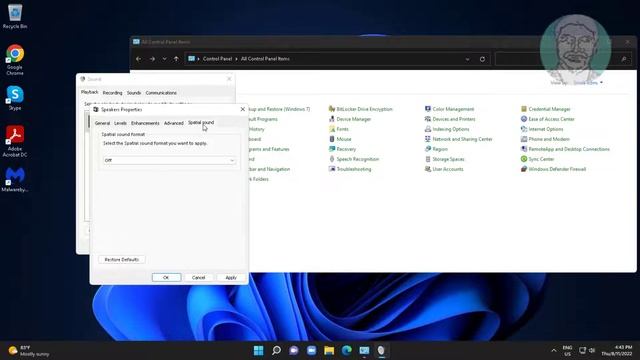Open the Enhancements tab
This screenshot has width=640, height=360.
pyautogui.click(x=145, y=123)
